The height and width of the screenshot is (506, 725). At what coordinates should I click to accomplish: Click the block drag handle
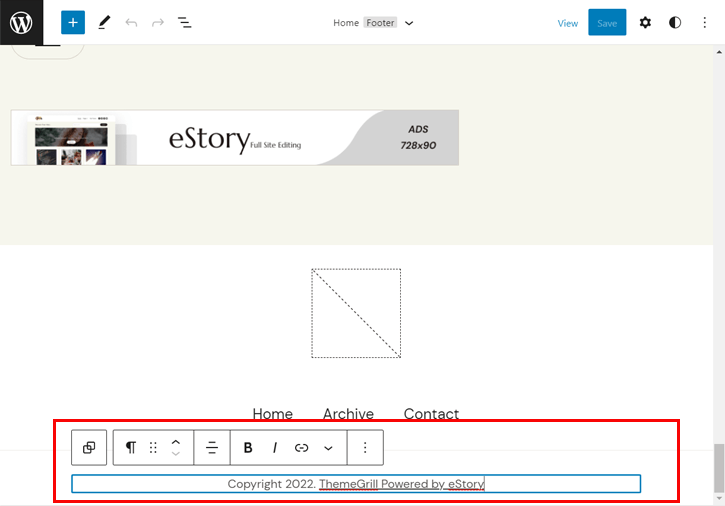[x=153, y=448]
